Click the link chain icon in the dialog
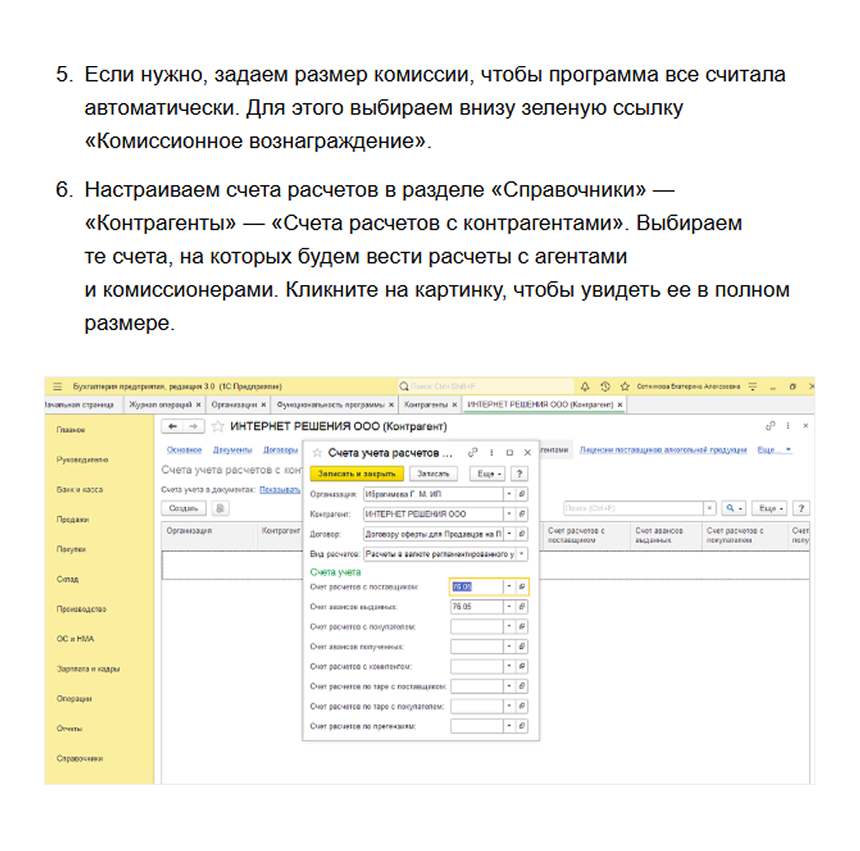This screenshot has width=860, height=851. pos(474,453)
